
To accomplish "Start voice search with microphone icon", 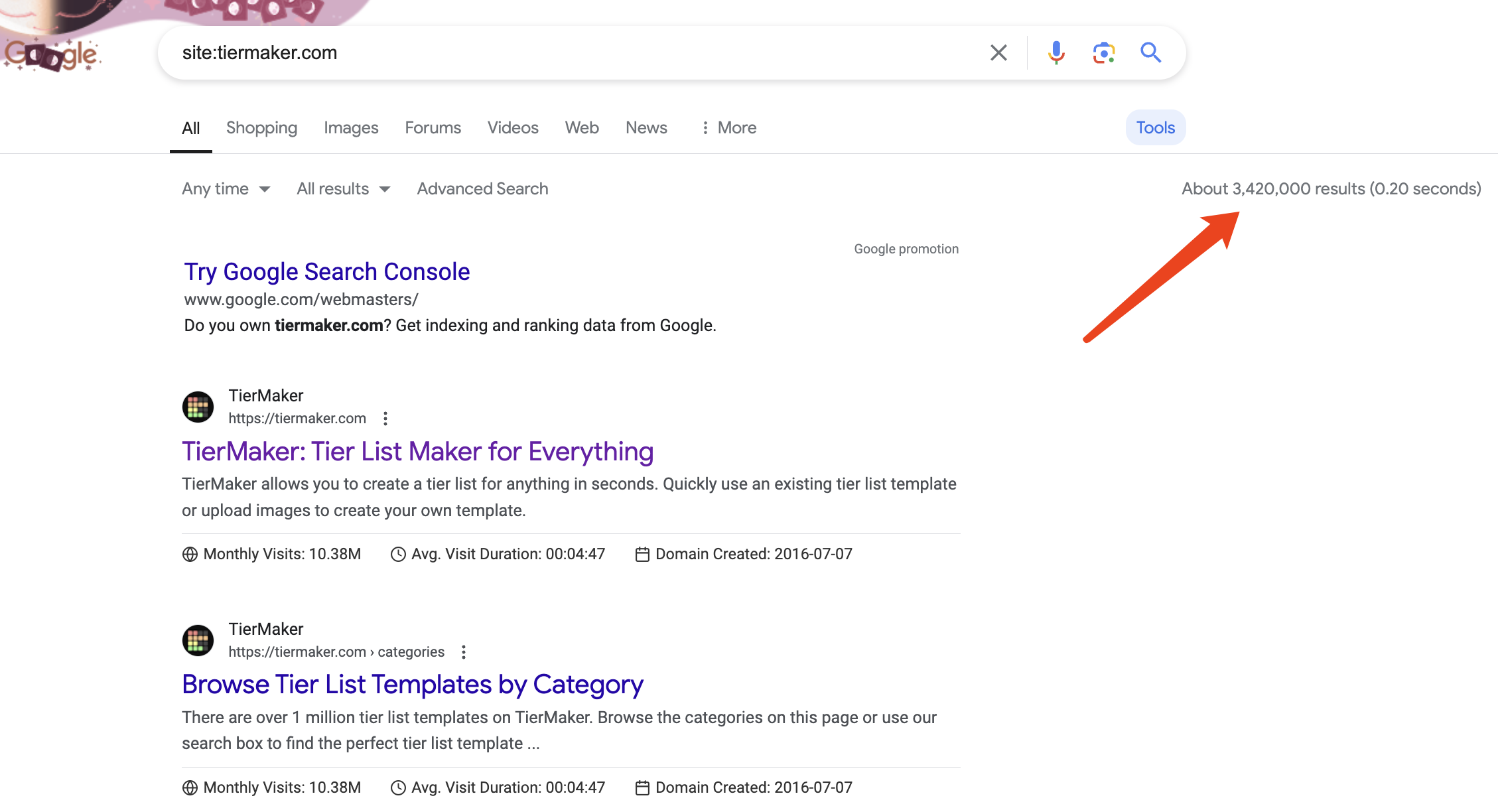I will [1056, 52].
